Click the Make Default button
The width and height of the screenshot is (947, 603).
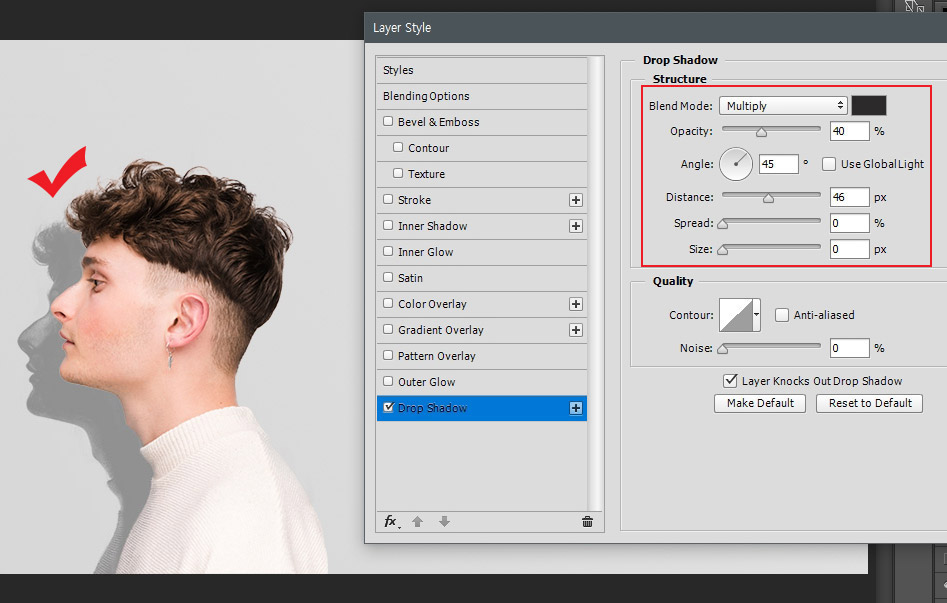point(760,403)
